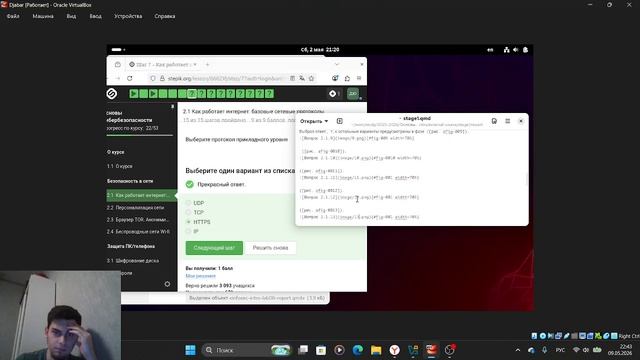Open text editor hamburger menu
This screenshot has width=640, height=360.
(508, 121)
